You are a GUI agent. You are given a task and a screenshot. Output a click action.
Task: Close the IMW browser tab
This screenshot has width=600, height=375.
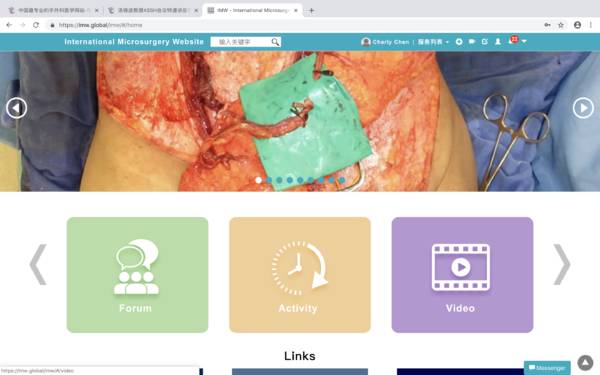coord(296,10)
